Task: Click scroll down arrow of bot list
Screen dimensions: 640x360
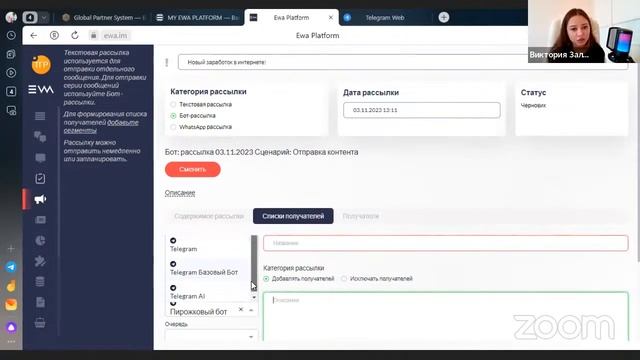Action: 254,297
